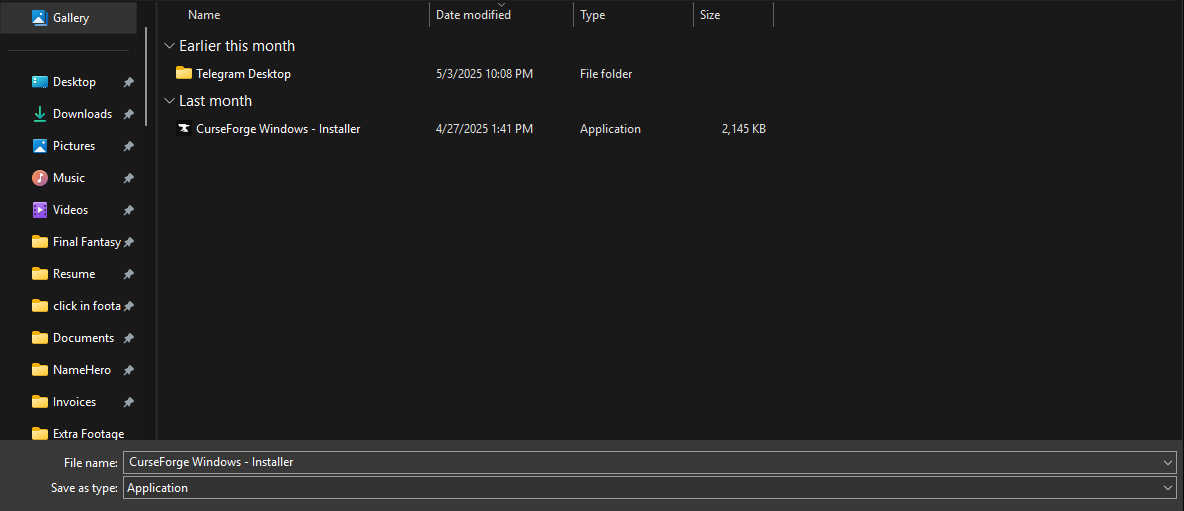
Task: Collapse the Earlier this month group
Action: tap(169, 46)
